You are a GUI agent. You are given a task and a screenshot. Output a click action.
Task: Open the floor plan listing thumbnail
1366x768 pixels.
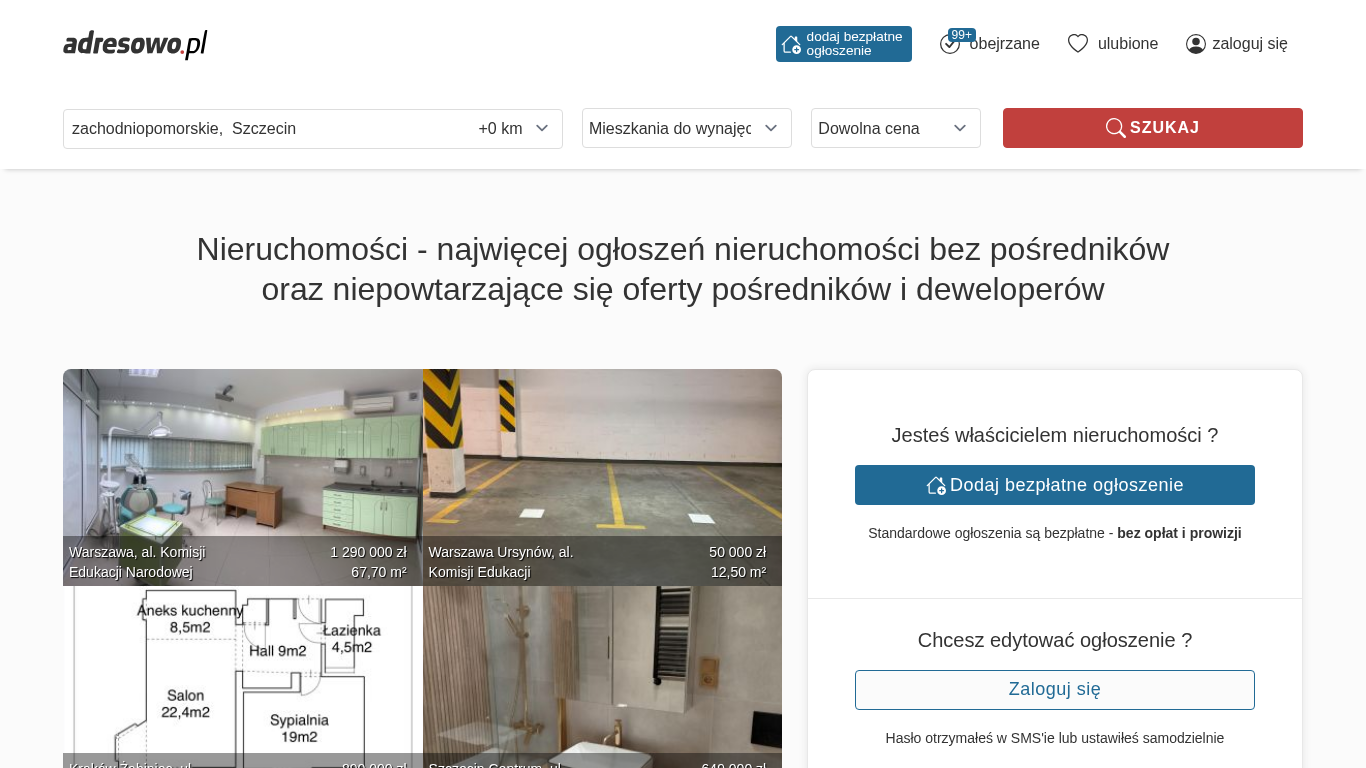(x=242, y=670)
